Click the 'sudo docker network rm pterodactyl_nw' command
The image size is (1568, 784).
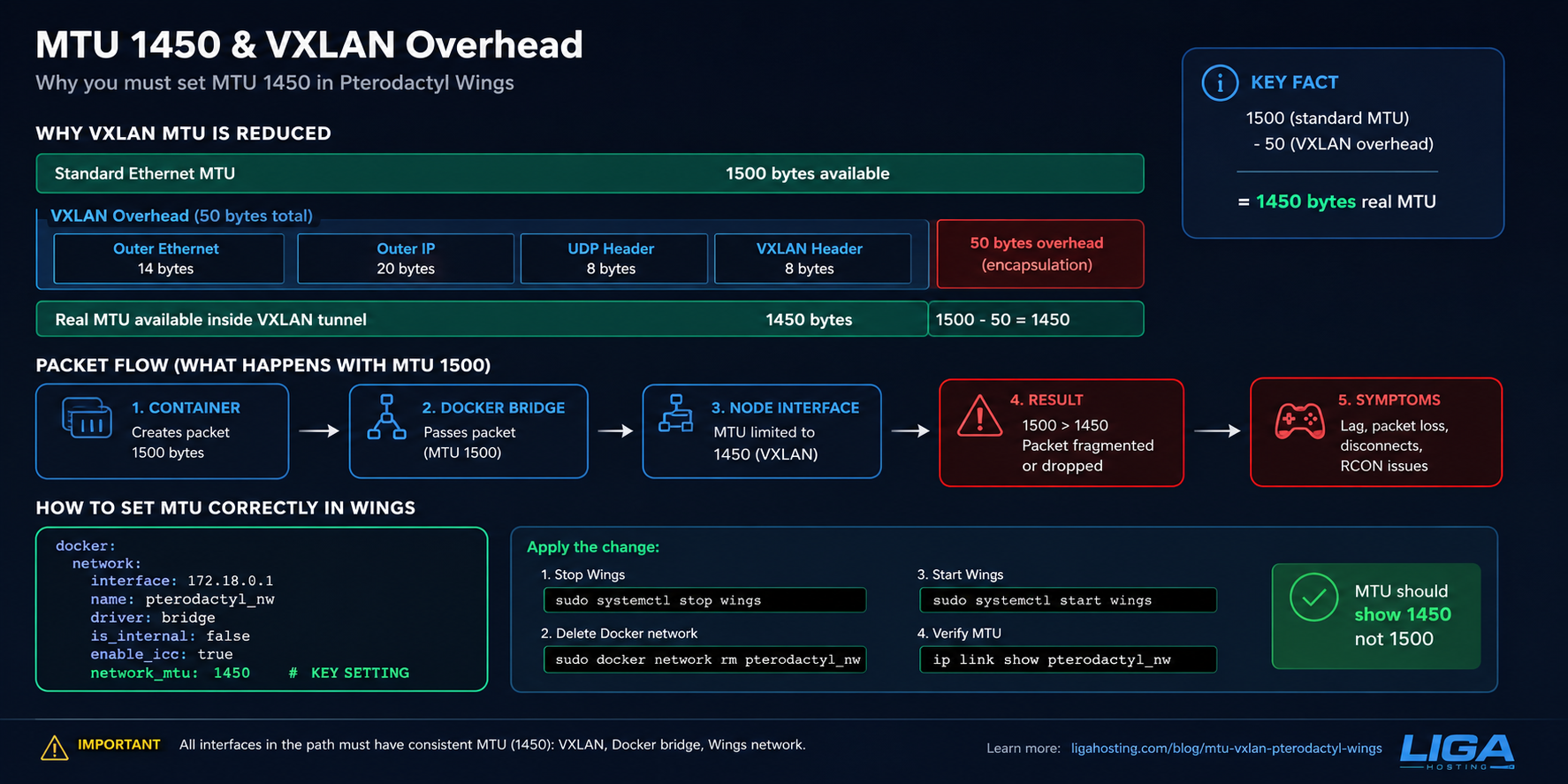coord(704,659)
